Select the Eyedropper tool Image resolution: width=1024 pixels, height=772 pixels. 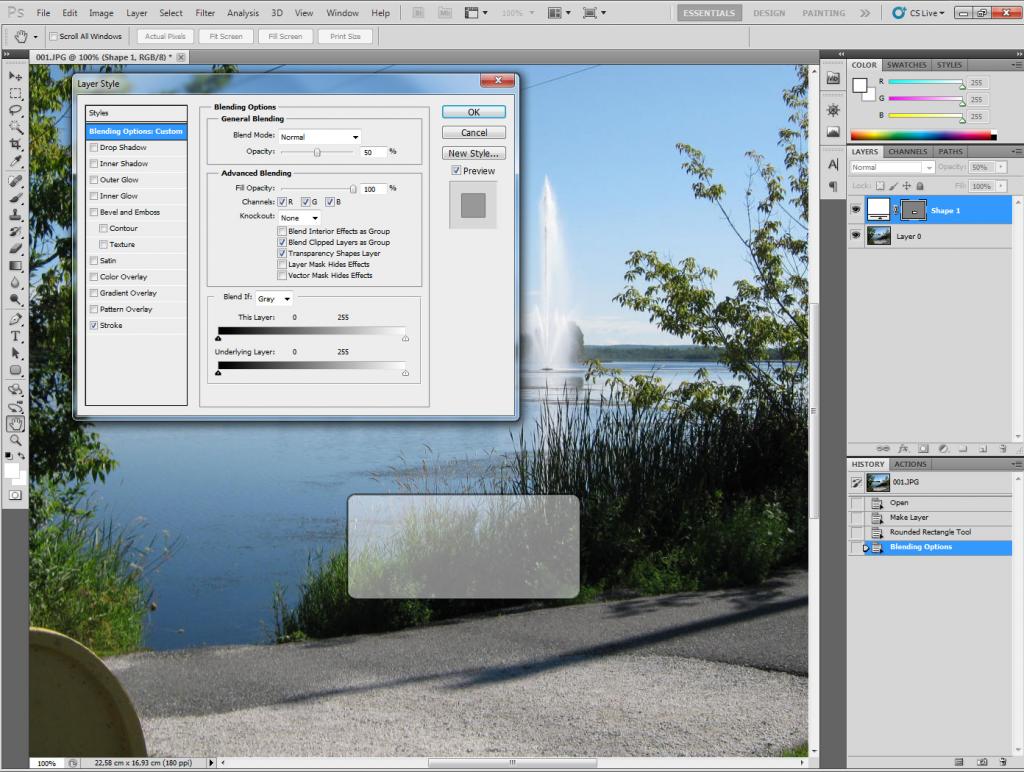tap(15, 161)
